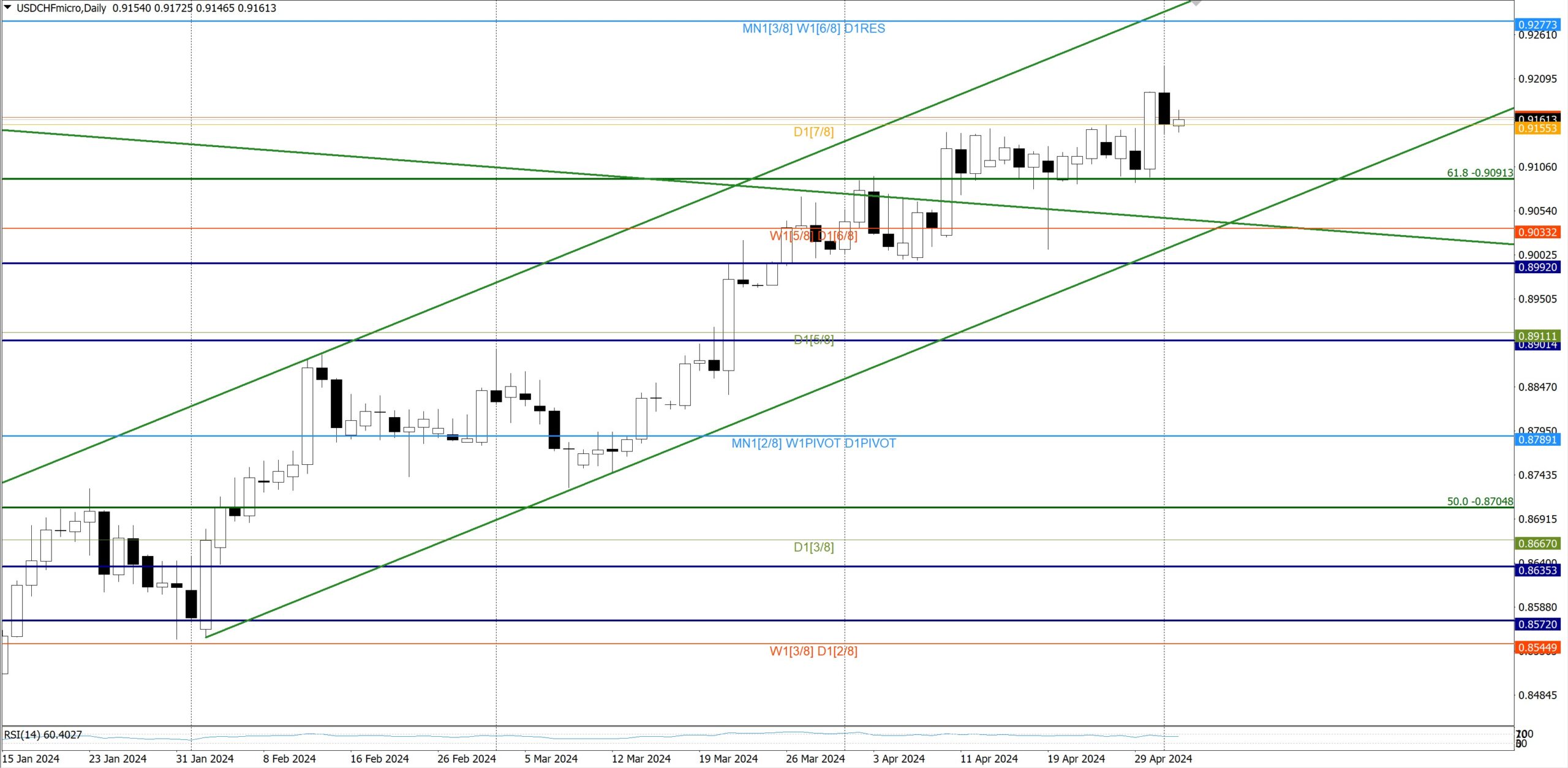Click the navy 0.85720 price tag
Viewport: 1568px width, 768px height.
point(1537,624)
